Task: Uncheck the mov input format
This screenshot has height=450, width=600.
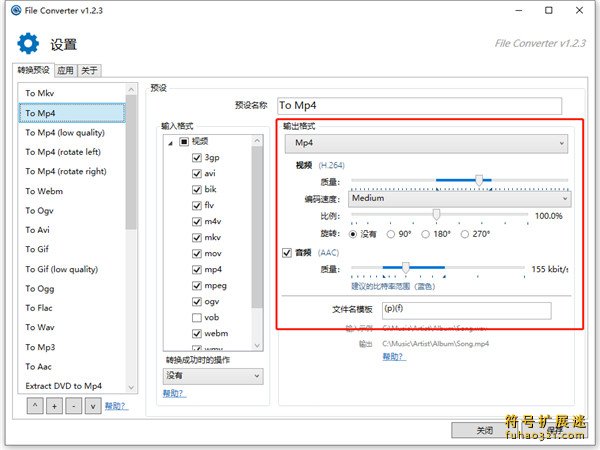Action: click(x=197, y=254)
